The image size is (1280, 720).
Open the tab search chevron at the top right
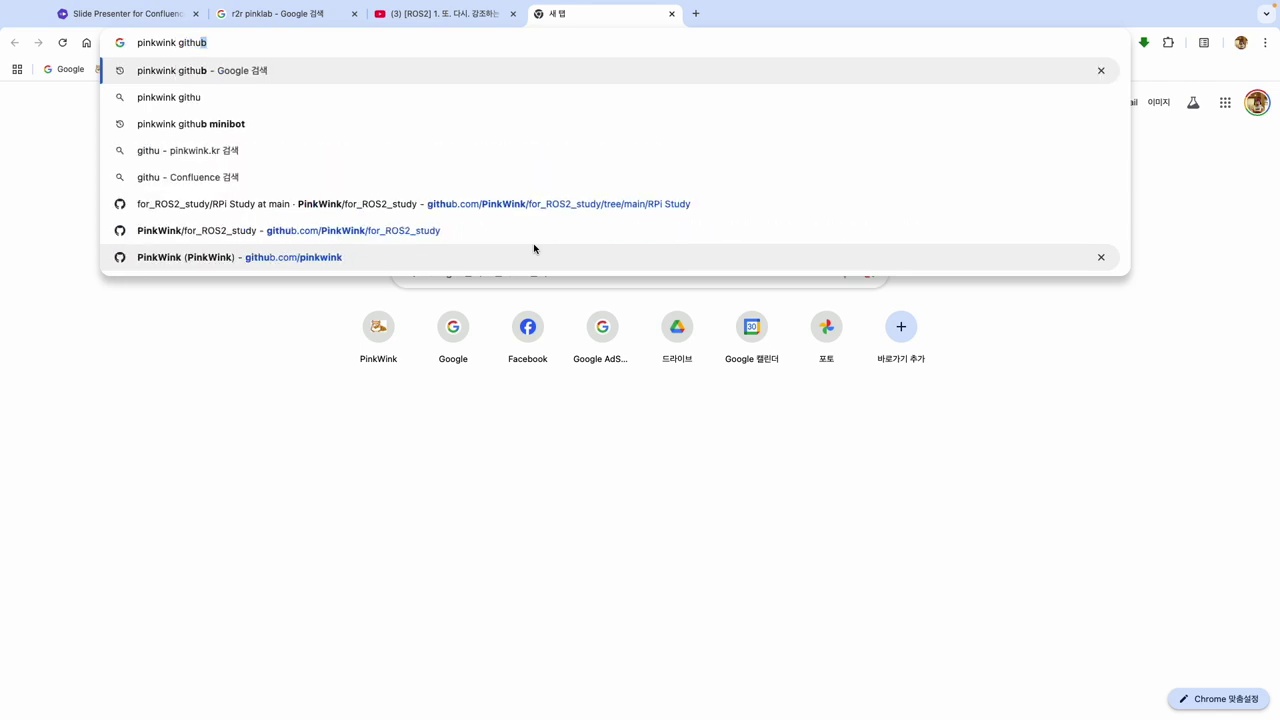click(1267, 14)
